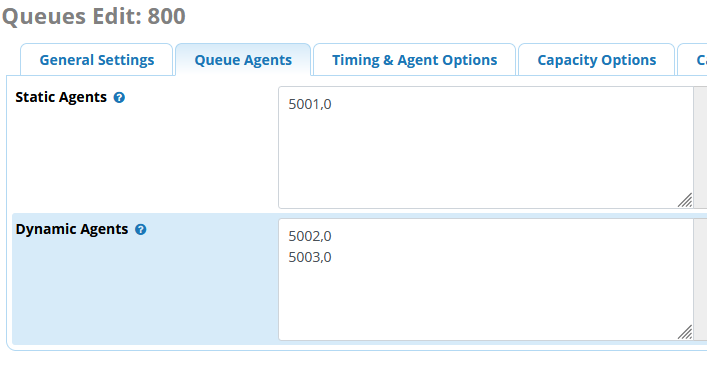Click the Queues Edit: 800 heading
Image resolution: width=707 pixels, height=377 pixels.
click(x=94, y=17)
